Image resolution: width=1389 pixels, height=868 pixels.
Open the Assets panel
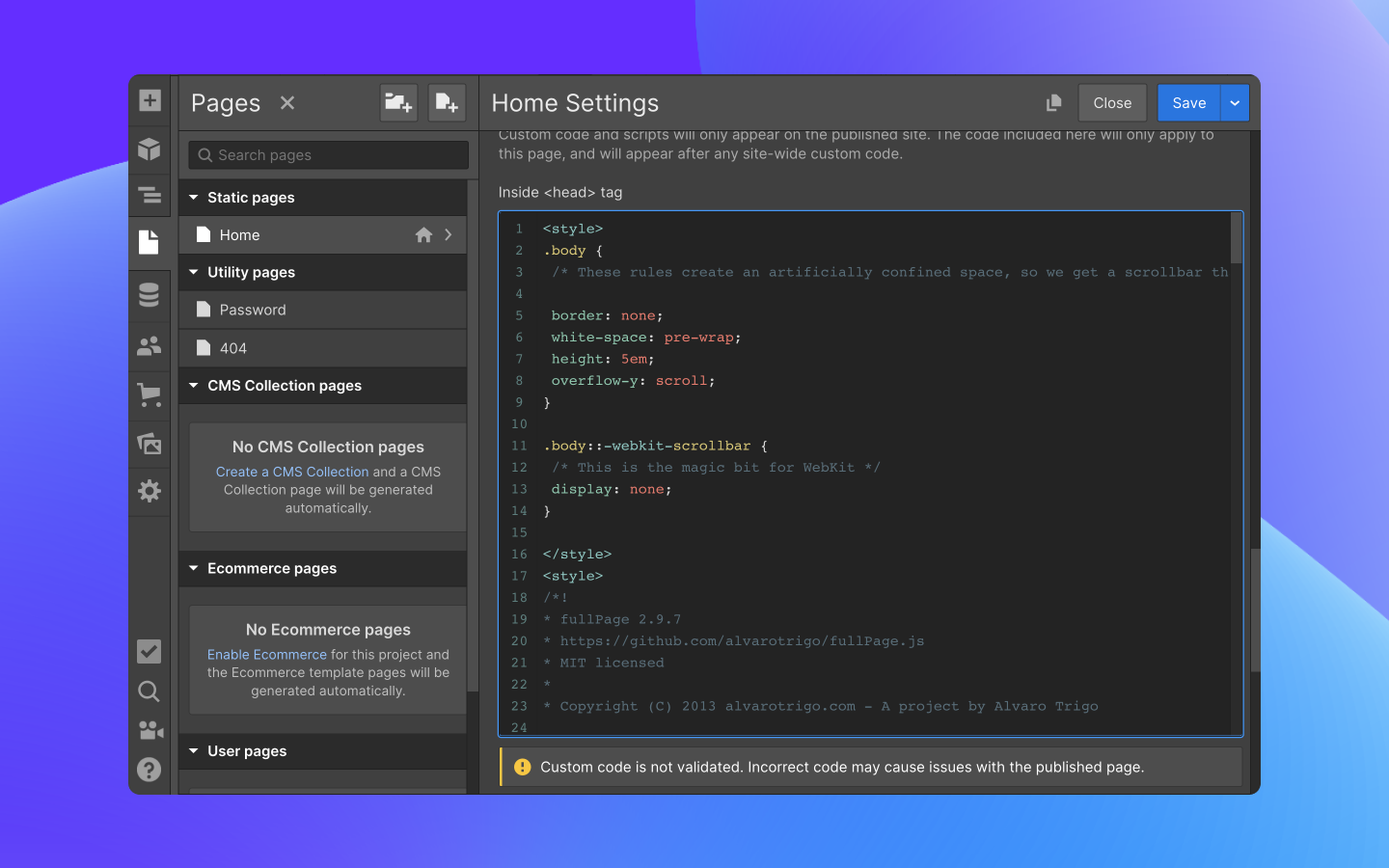[x=150, y=444]
